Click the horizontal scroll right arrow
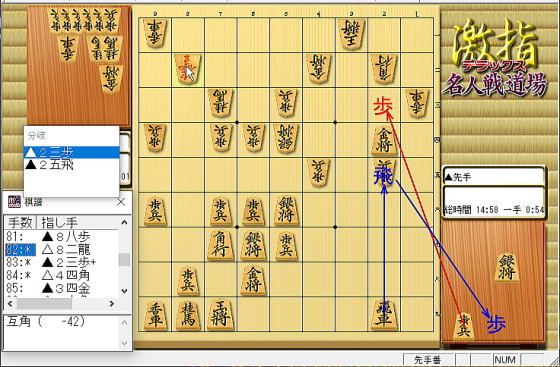Image resolution: width=560 pixels, height=367 pixels. [x=112, y=303]
